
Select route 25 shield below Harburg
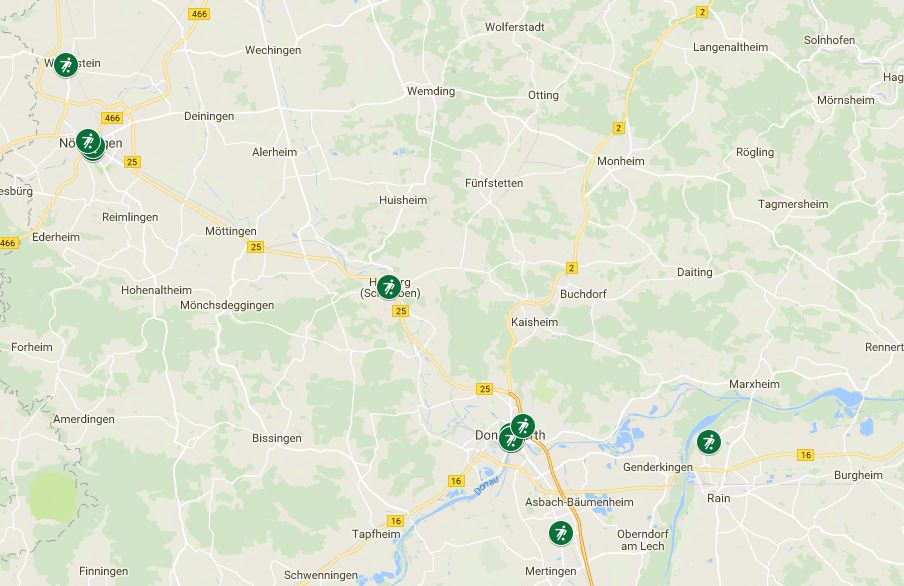(400, 311)
